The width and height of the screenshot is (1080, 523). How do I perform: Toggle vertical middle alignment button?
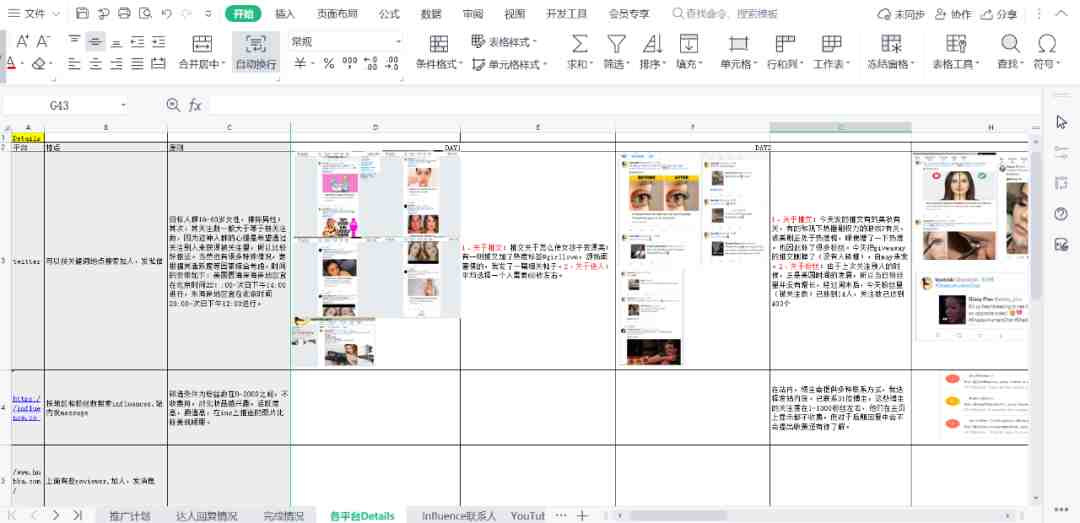pos(95,41)
